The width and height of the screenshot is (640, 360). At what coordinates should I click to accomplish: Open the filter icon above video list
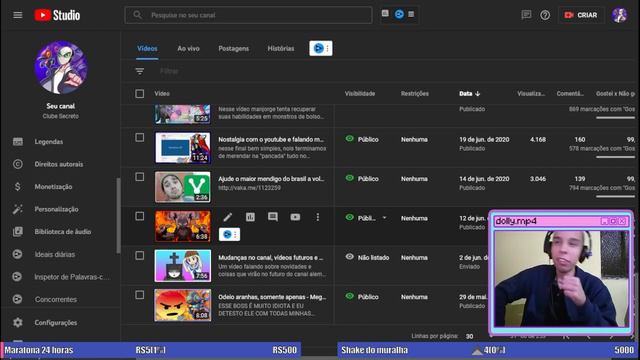(x=140, y=71)
